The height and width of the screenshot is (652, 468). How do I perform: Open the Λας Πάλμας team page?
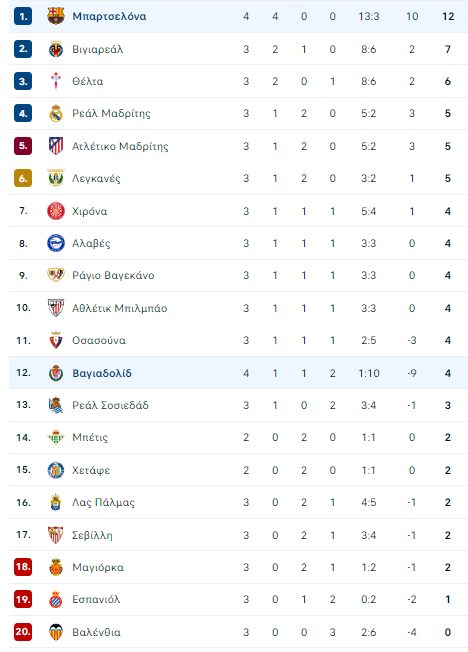103,503
